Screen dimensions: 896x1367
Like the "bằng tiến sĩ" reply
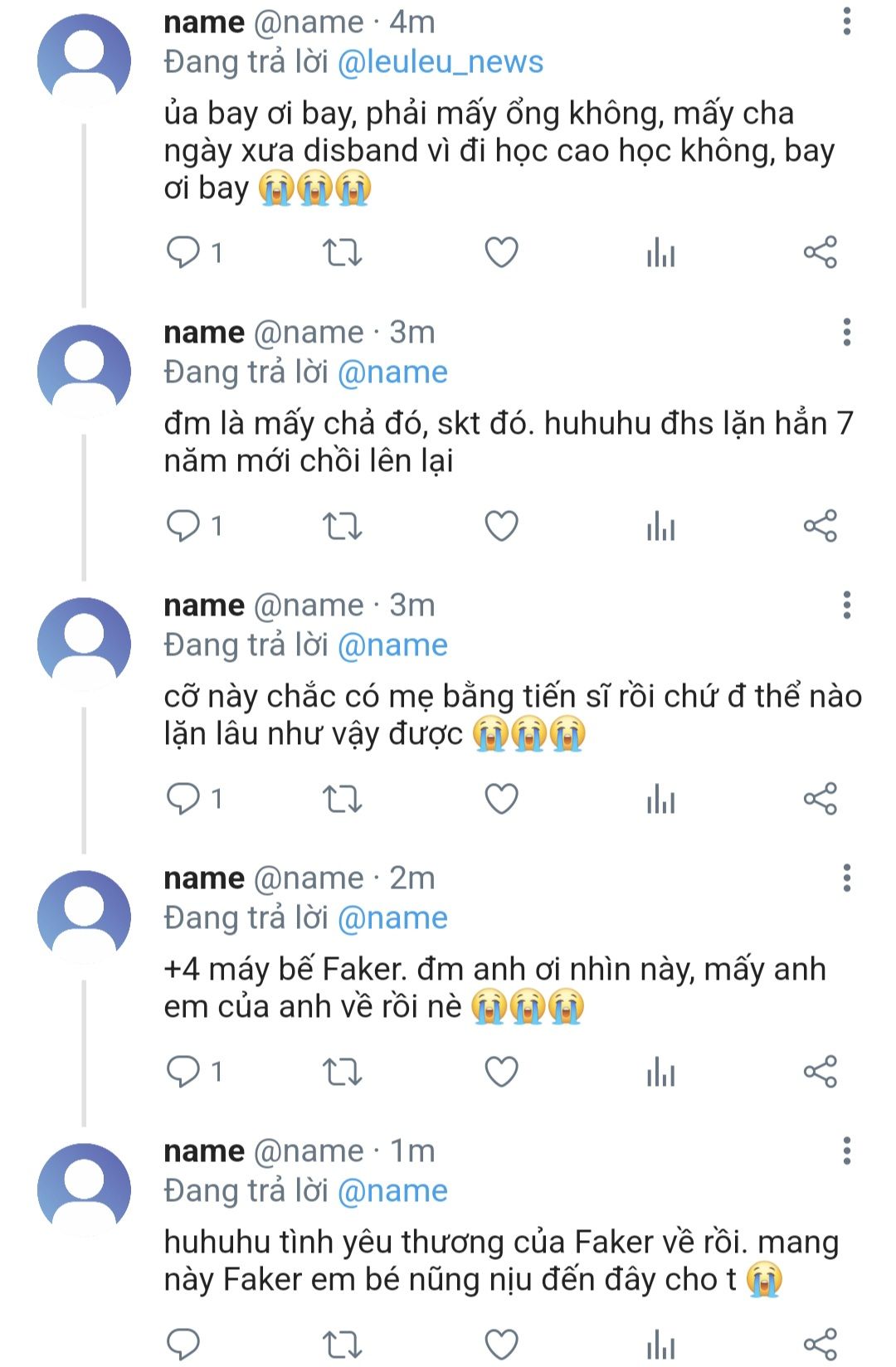[501, 799]
